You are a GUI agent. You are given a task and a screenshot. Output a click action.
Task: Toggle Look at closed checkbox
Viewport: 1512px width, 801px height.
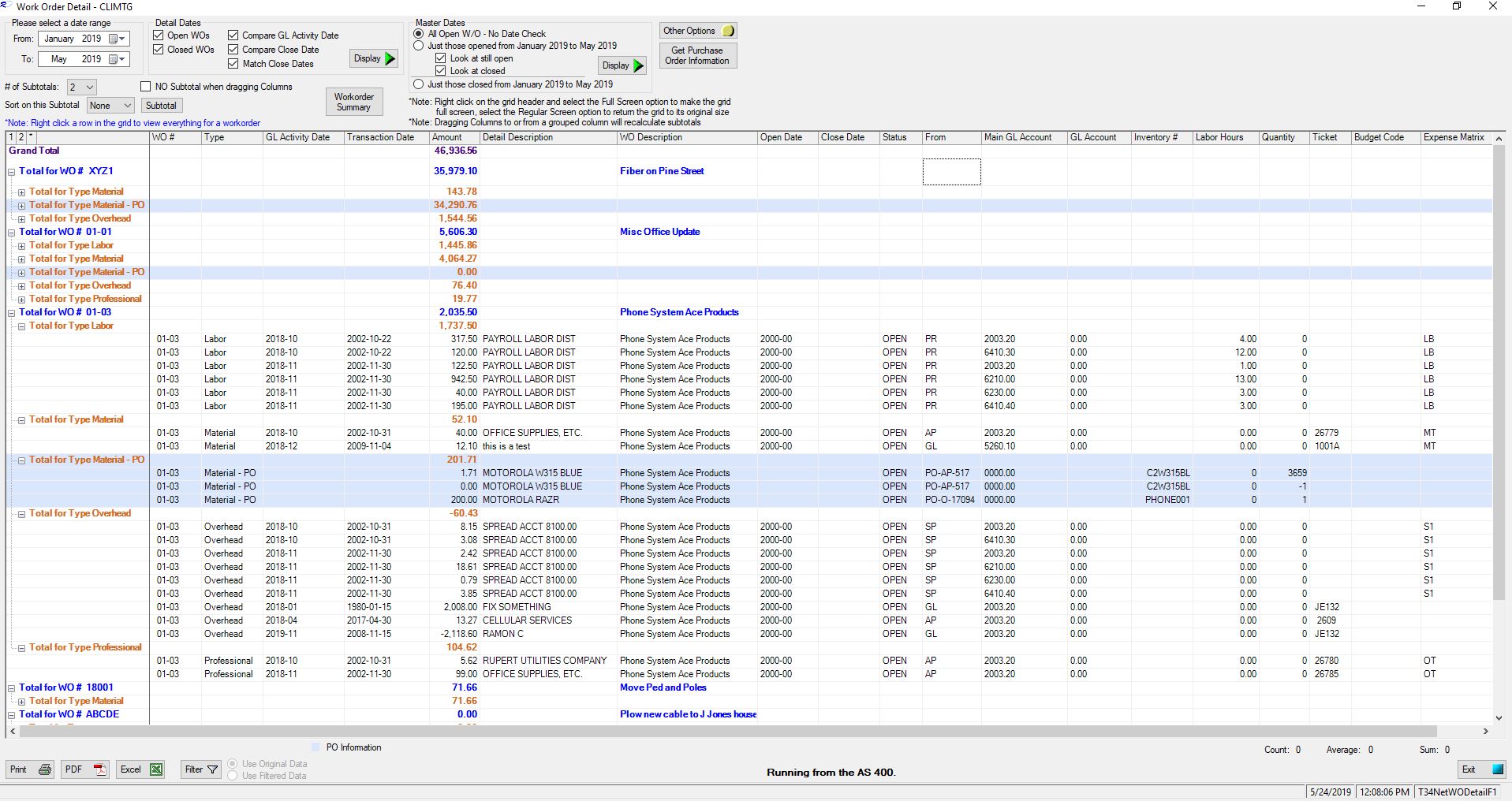coord(441,71)
